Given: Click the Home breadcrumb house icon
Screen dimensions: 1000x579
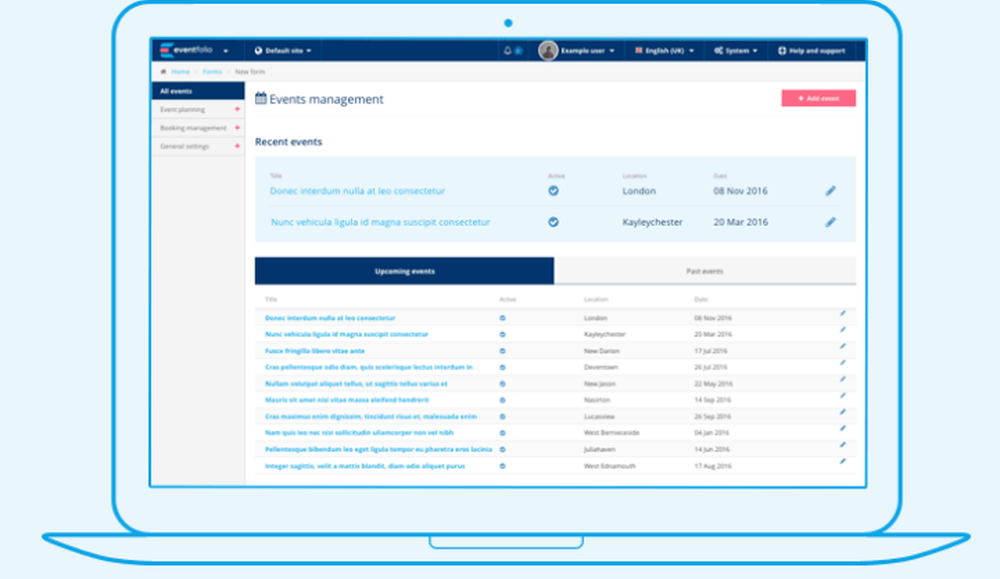Looking at the screenshot, I should coord(163,71).
